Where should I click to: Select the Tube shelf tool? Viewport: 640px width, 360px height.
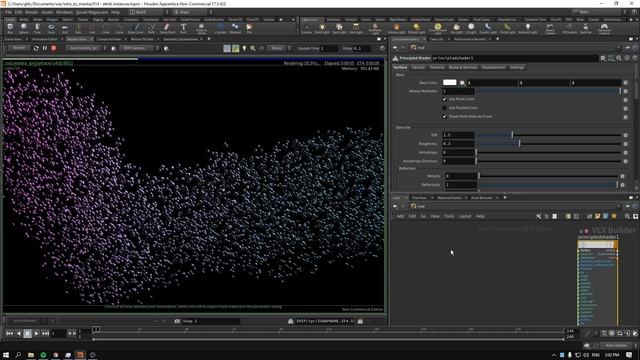pyautogui.click(x=37, y=28)
